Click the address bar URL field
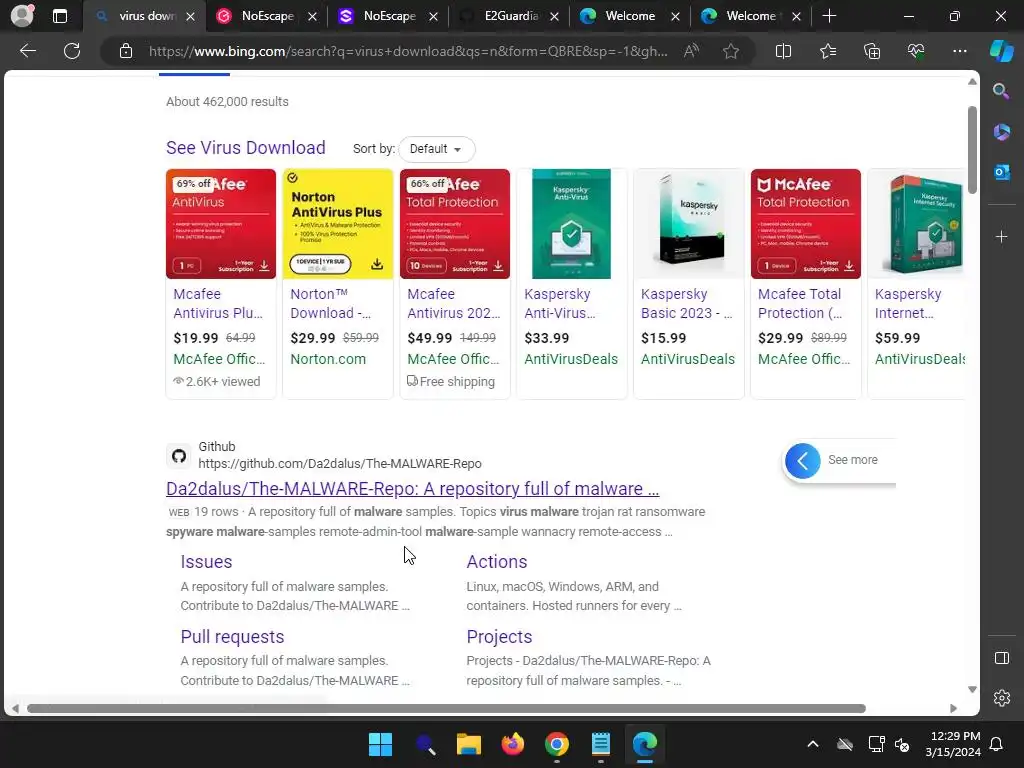This screenshot has height=768, width=1024. click(408, 51)
